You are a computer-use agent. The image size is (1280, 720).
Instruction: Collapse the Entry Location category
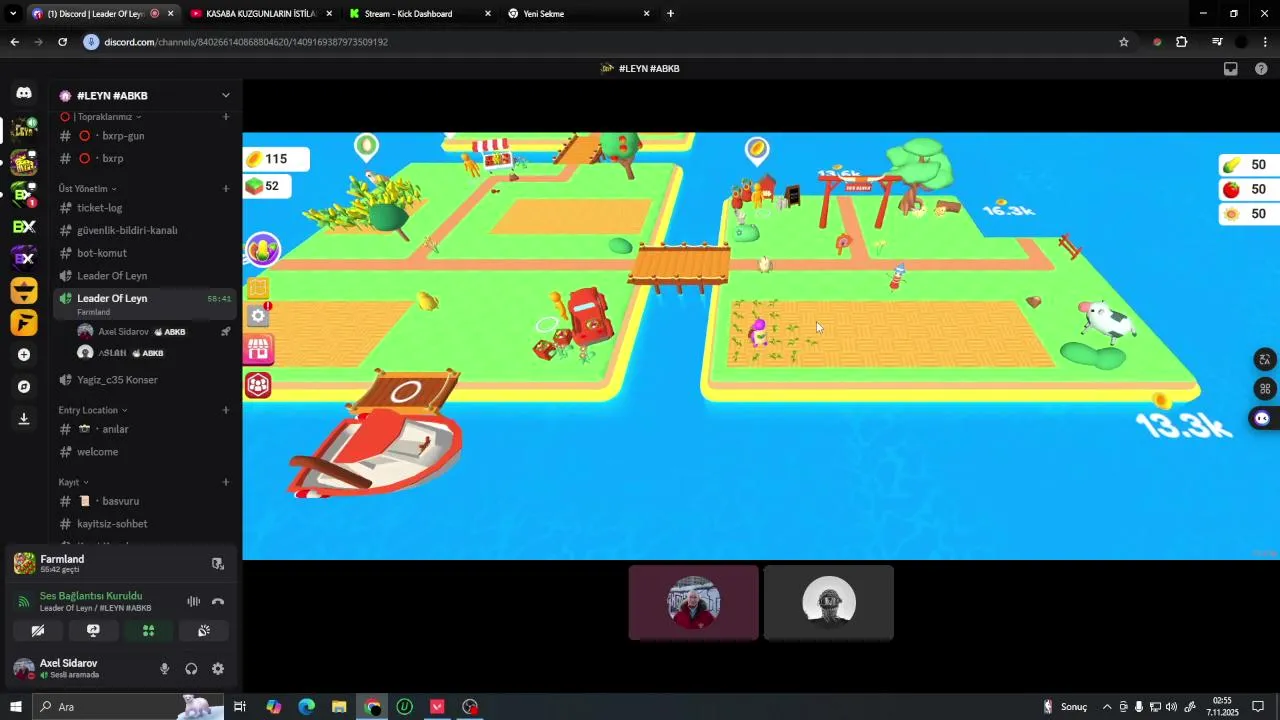[x=93, y=410]
